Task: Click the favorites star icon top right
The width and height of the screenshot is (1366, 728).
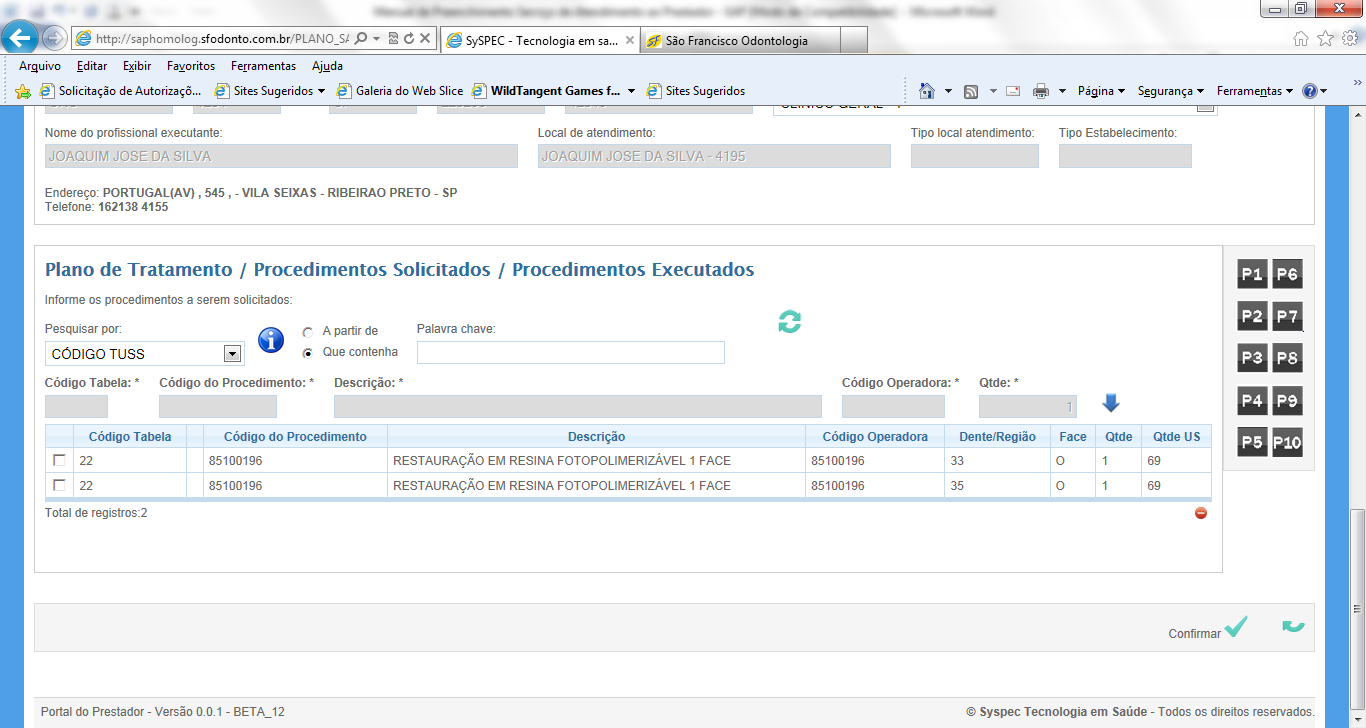Action: pyautogui.click(x=1325, y=39)
